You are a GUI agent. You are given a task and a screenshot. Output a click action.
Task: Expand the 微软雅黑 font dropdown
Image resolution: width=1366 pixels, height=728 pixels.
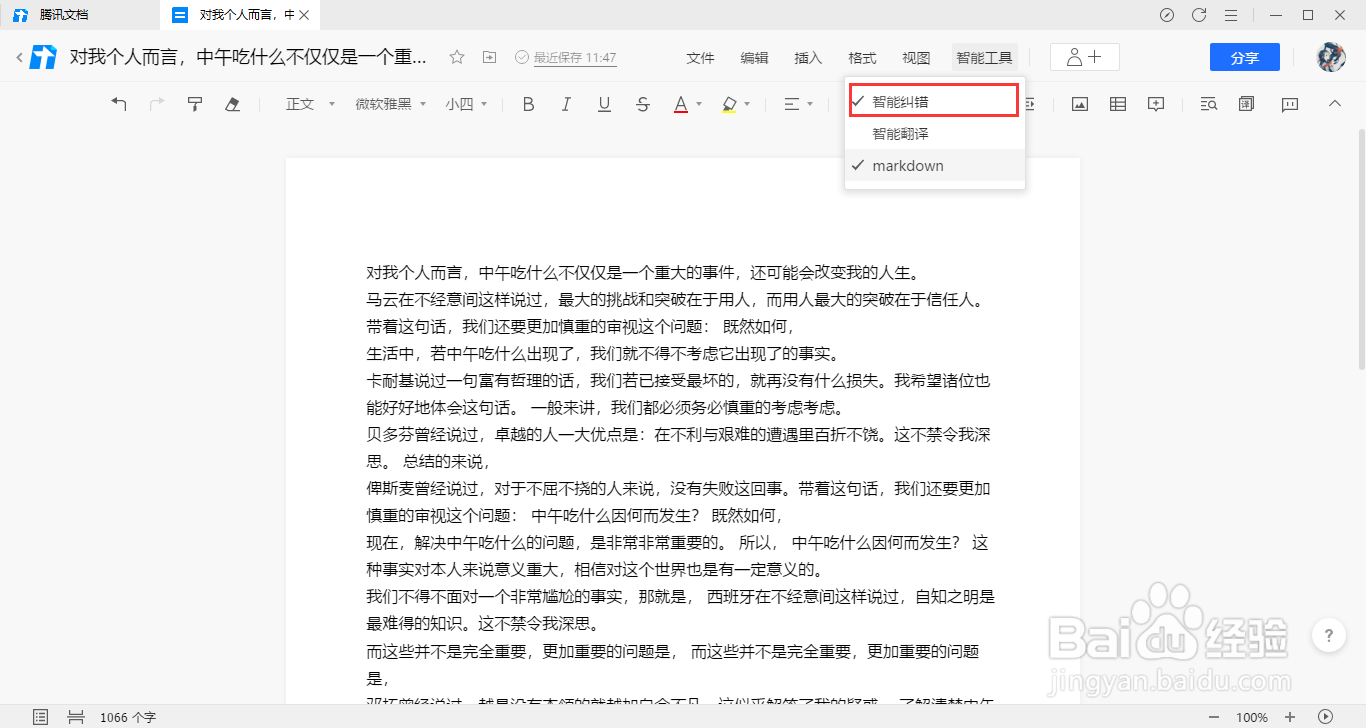(x=391, y=104)
